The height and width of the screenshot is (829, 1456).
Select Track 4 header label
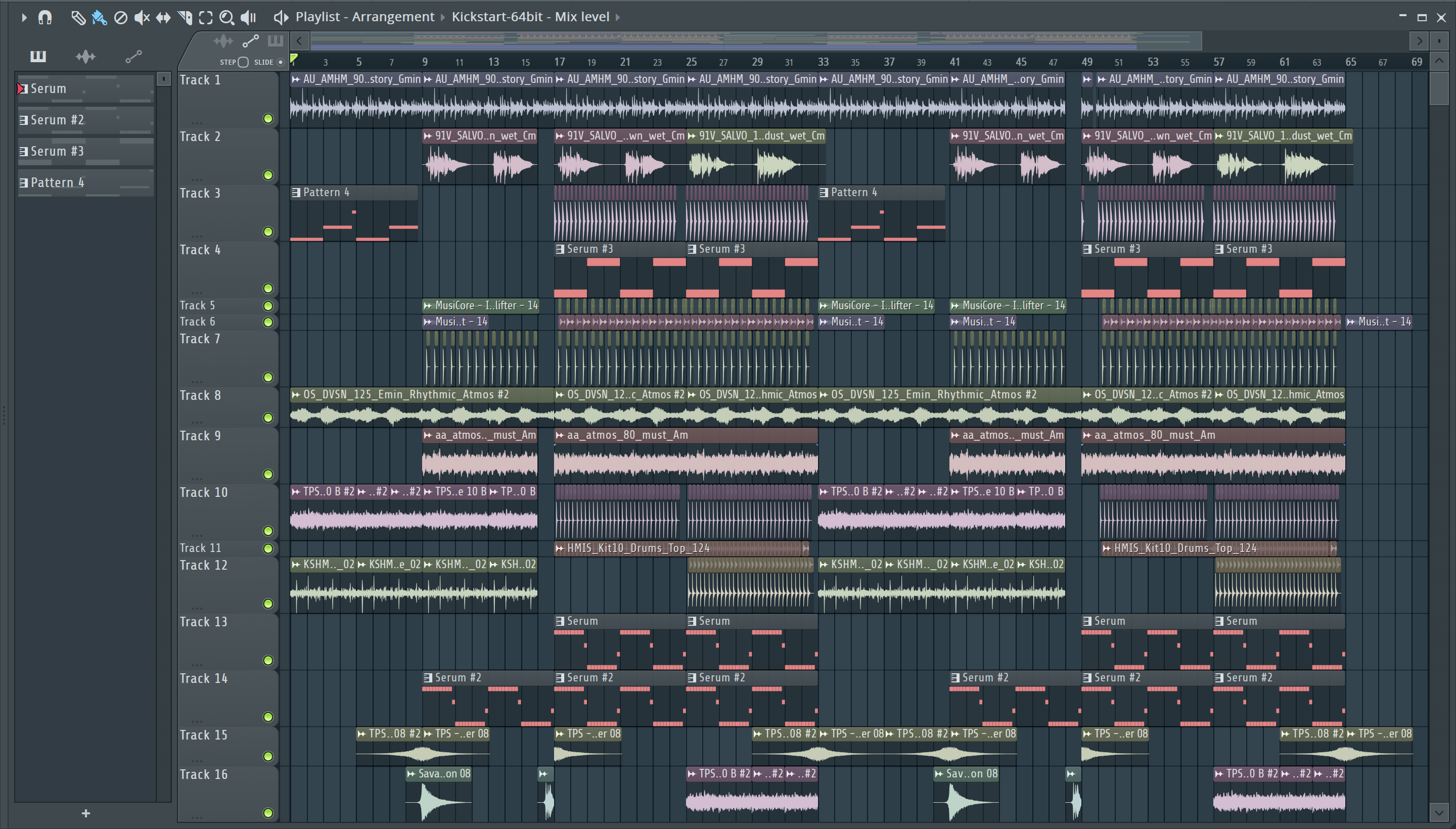[x=200, y=250]
